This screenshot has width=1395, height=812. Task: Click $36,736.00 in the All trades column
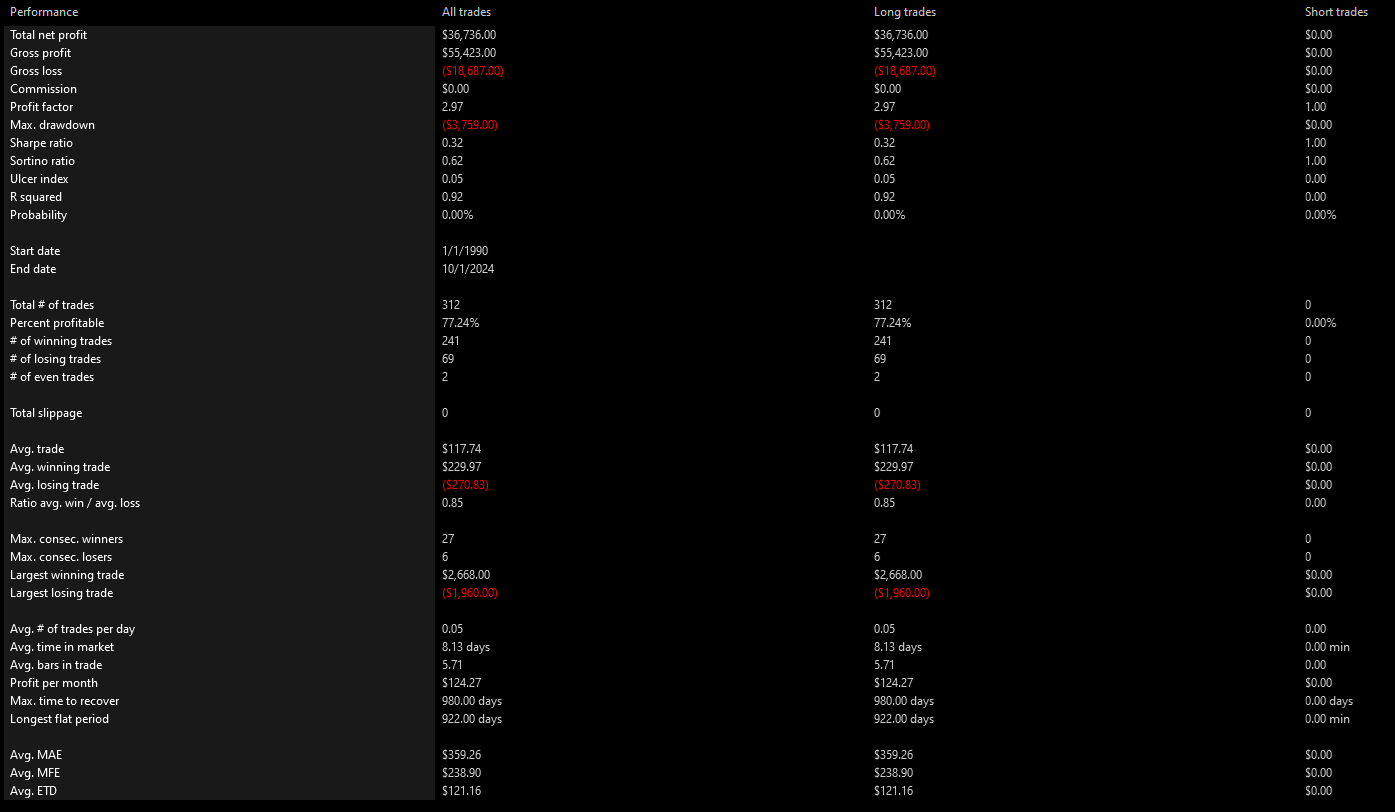coord(469,35)
